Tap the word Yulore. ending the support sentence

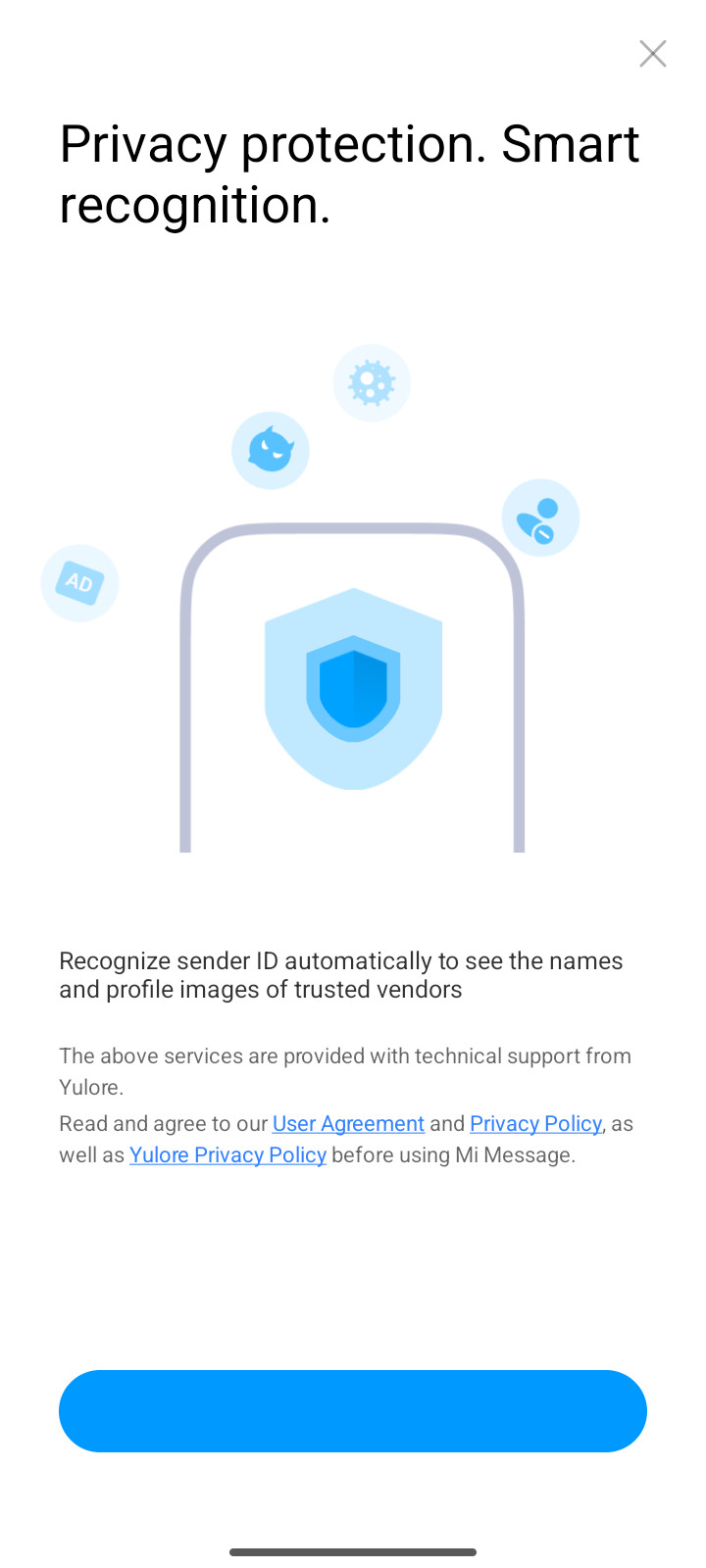point(91,1088)
